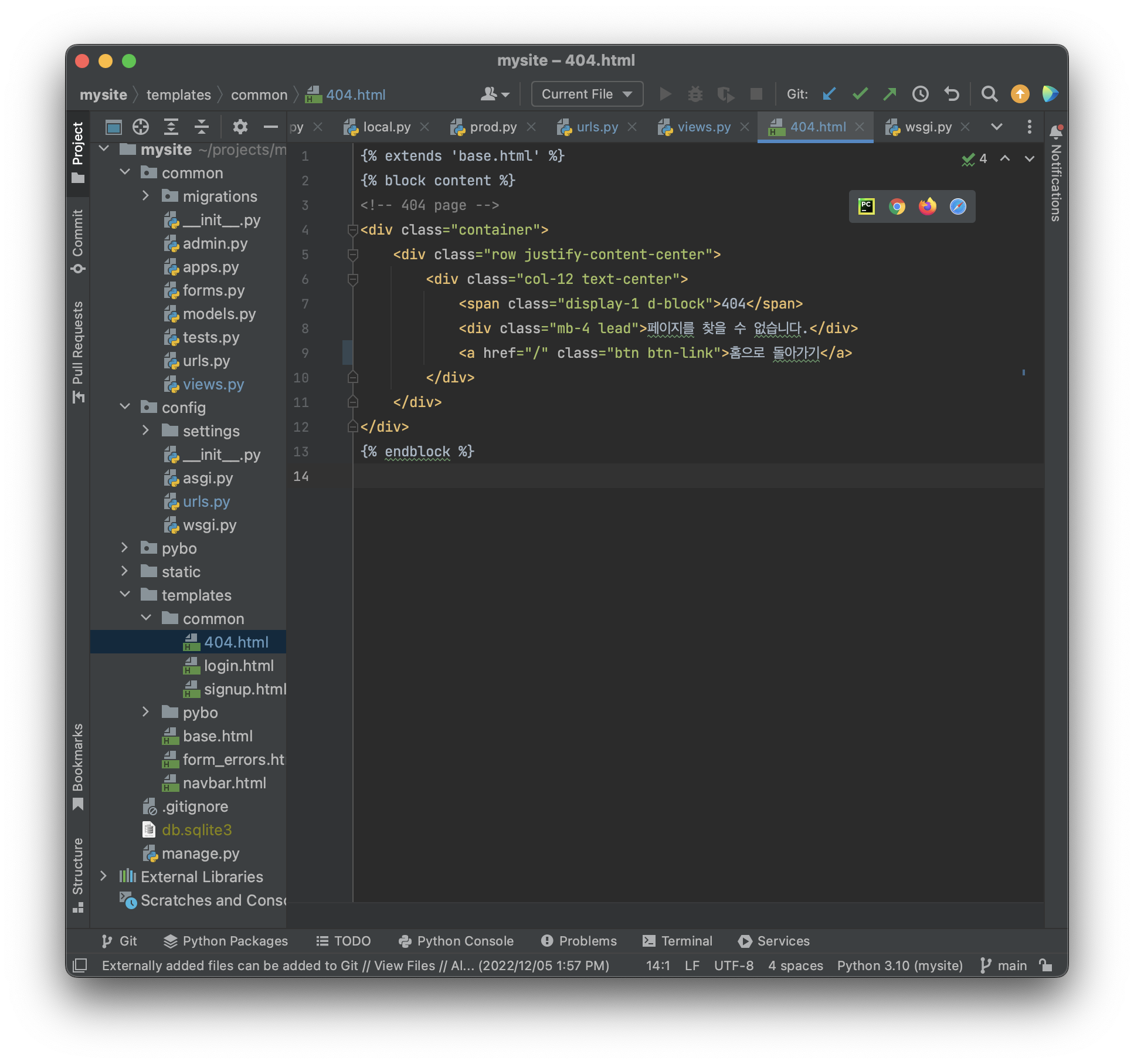
Task: Click Python 3.10 (mysite) interpreter selector
Action: pos(899,965)
